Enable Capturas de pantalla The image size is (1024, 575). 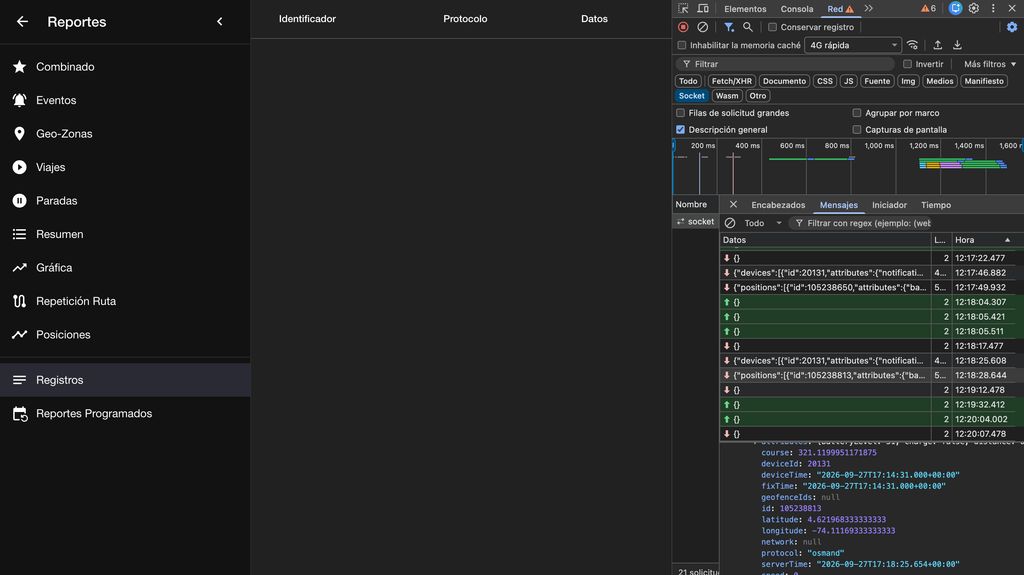click(x=857, y=129)
